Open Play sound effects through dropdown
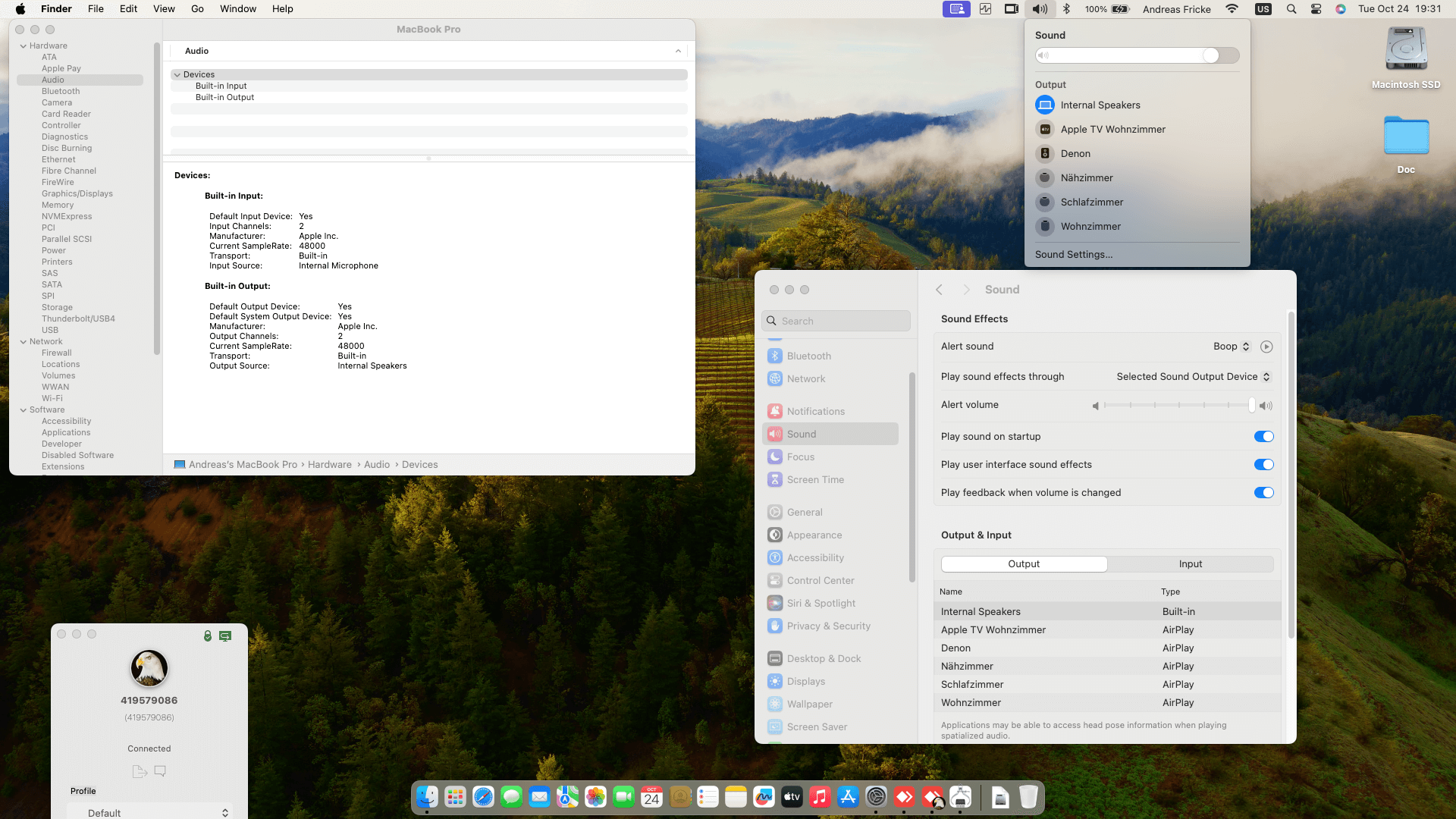 (1194, 377)
